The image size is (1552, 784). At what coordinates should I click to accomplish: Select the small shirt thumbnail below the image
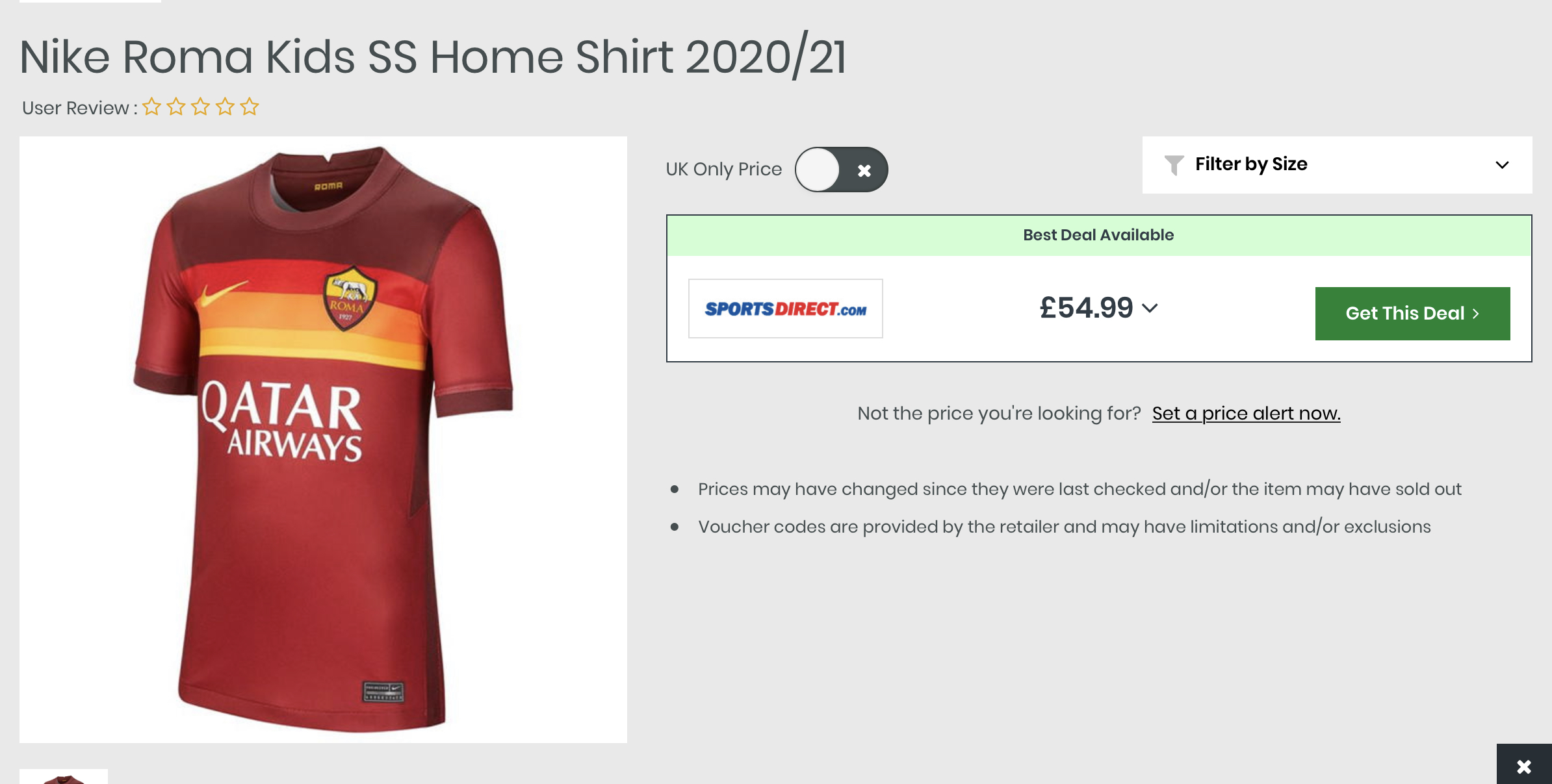[64, 777]
